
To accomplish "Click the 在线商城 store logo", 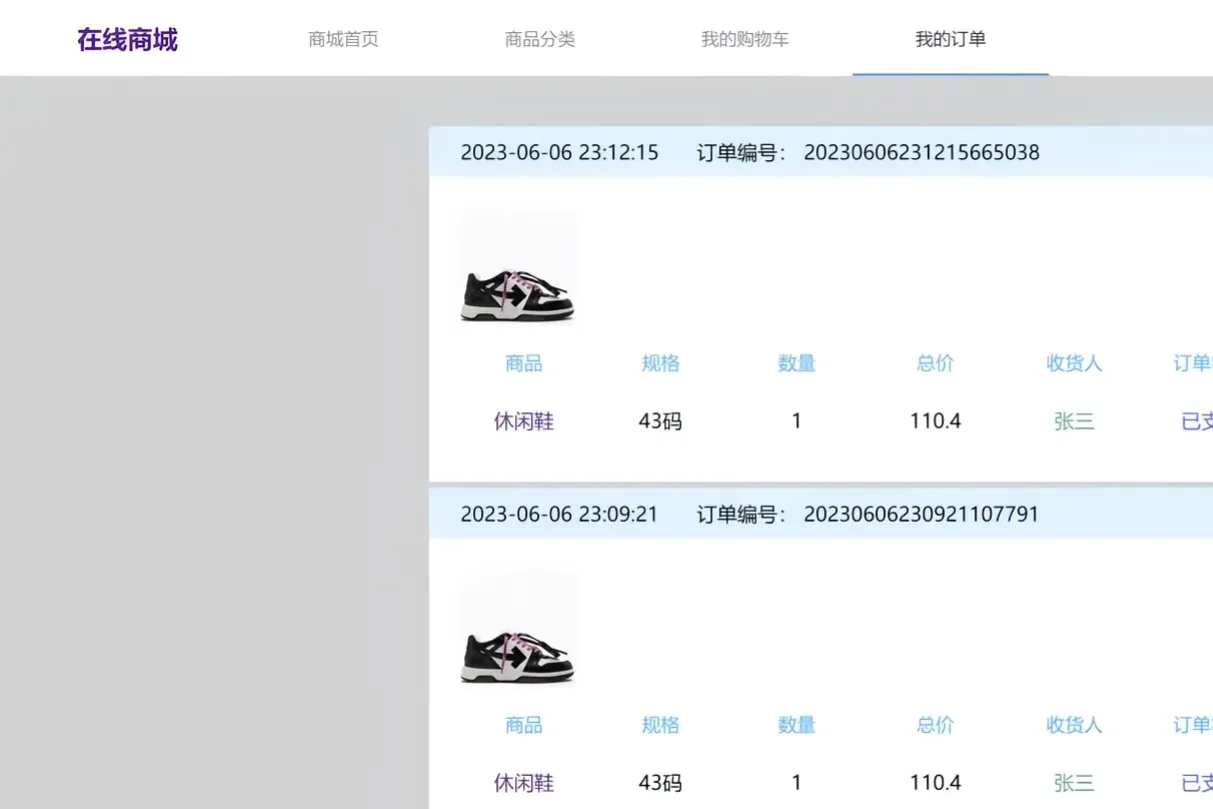I will click(x=126, y=38).
